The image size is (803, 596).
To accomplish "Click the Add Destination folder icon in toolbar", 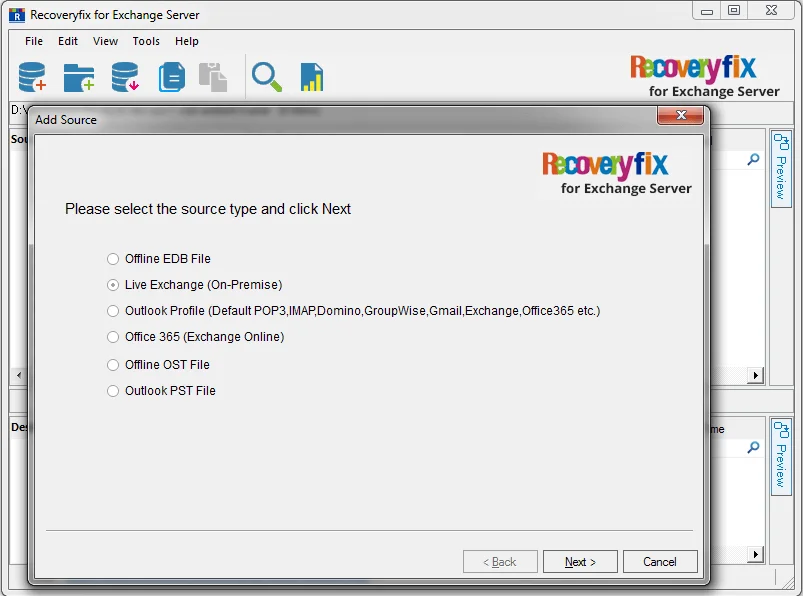I will (x=79, y=78).
